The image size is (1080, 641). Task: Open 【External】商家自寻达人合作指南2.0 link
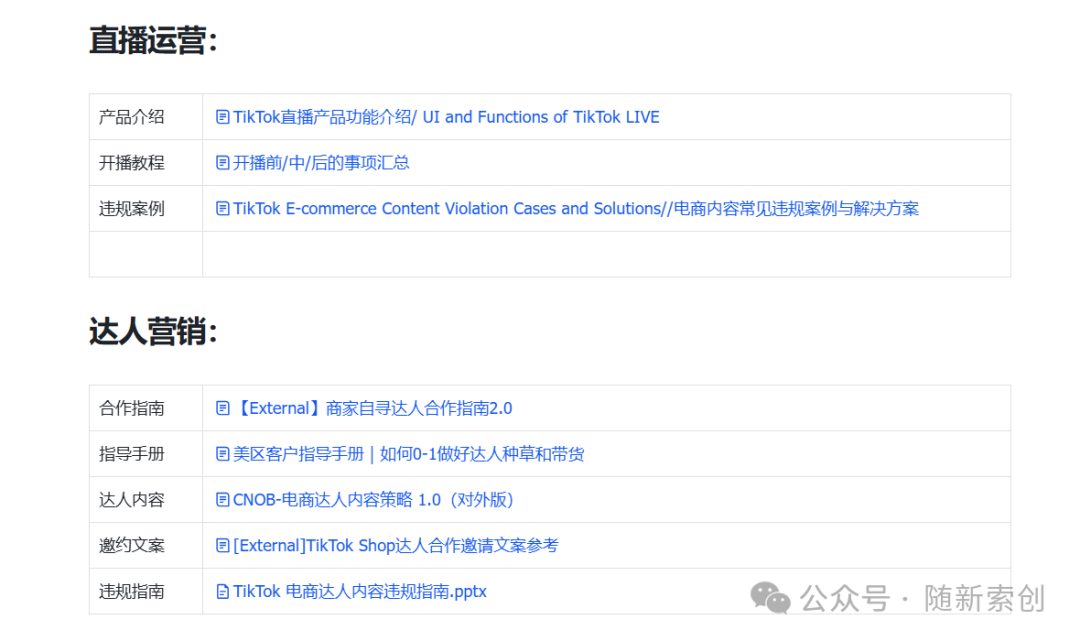click(x=373, y=408)
